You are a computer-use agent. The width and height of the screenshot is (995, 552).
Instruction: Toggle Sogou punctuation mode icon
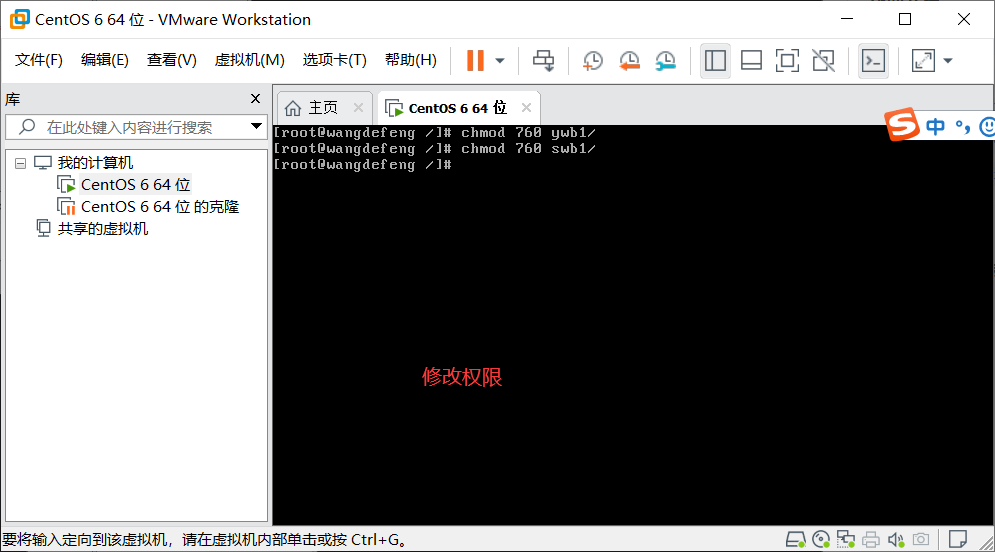tap(963, 127)
